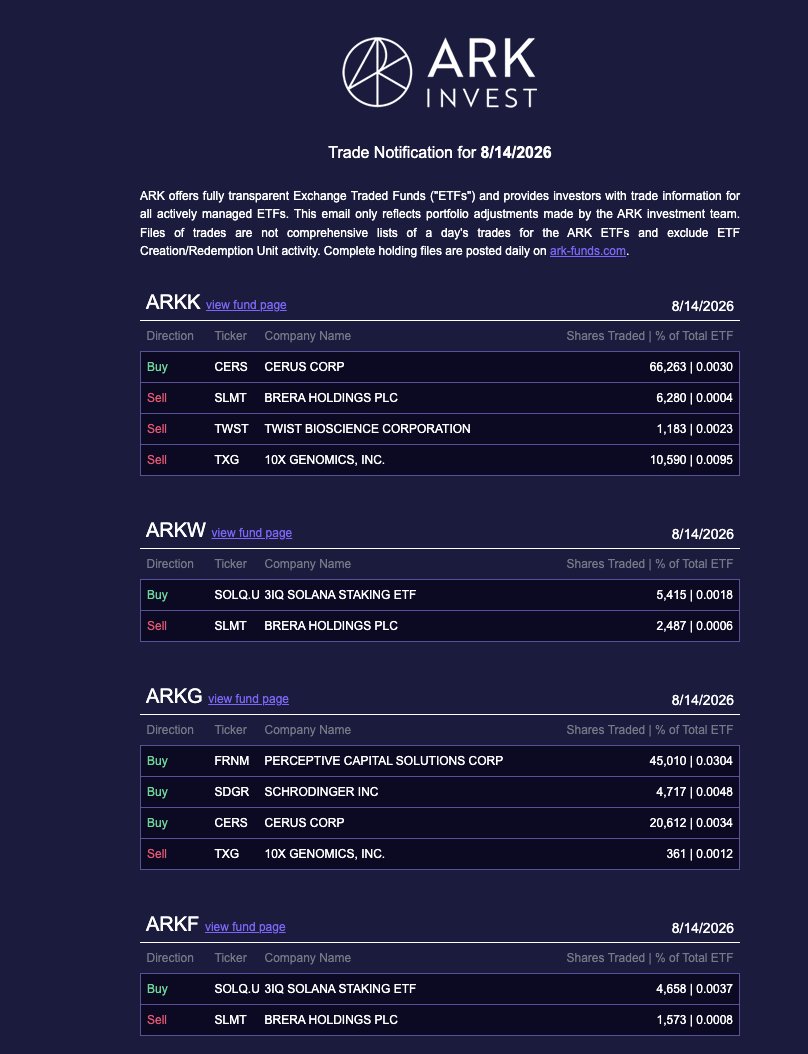Open ARKK view fund page link
Screen dimensions: 808x1054
[x=246, y=305]
